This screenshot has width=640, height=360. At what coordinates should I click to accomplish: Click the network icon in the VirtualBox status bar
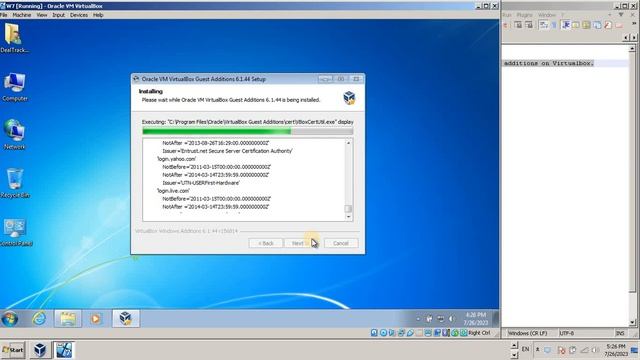pyautogui.click(x=401, y=333)
